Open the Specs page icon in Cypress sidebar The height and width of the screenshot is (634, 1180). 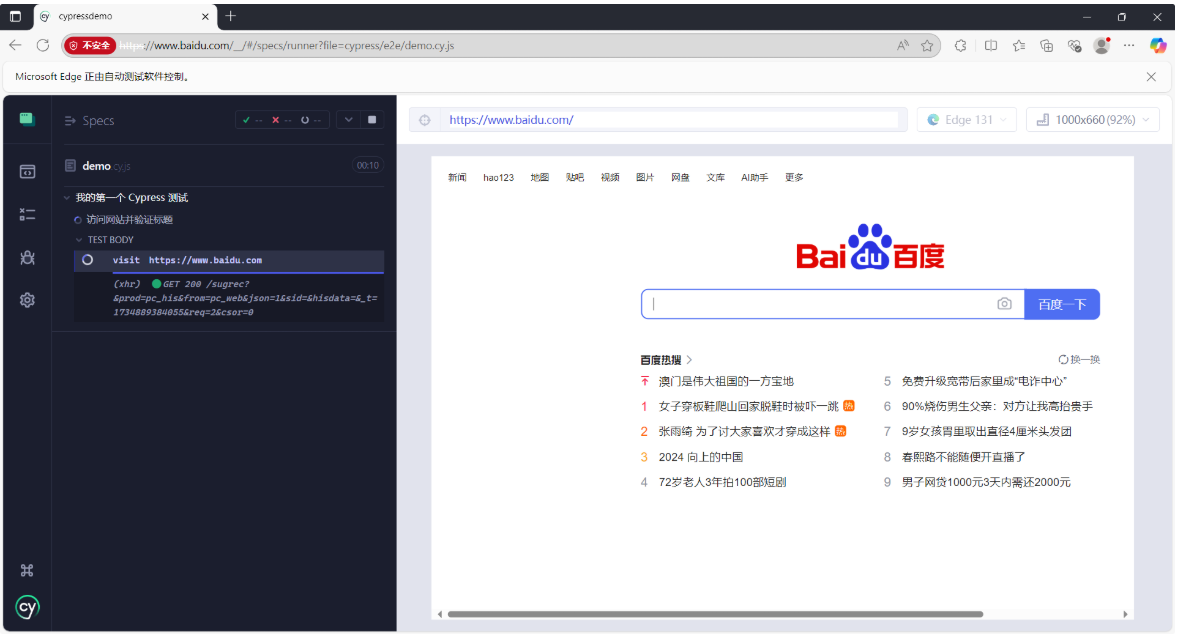coord(27,172)
